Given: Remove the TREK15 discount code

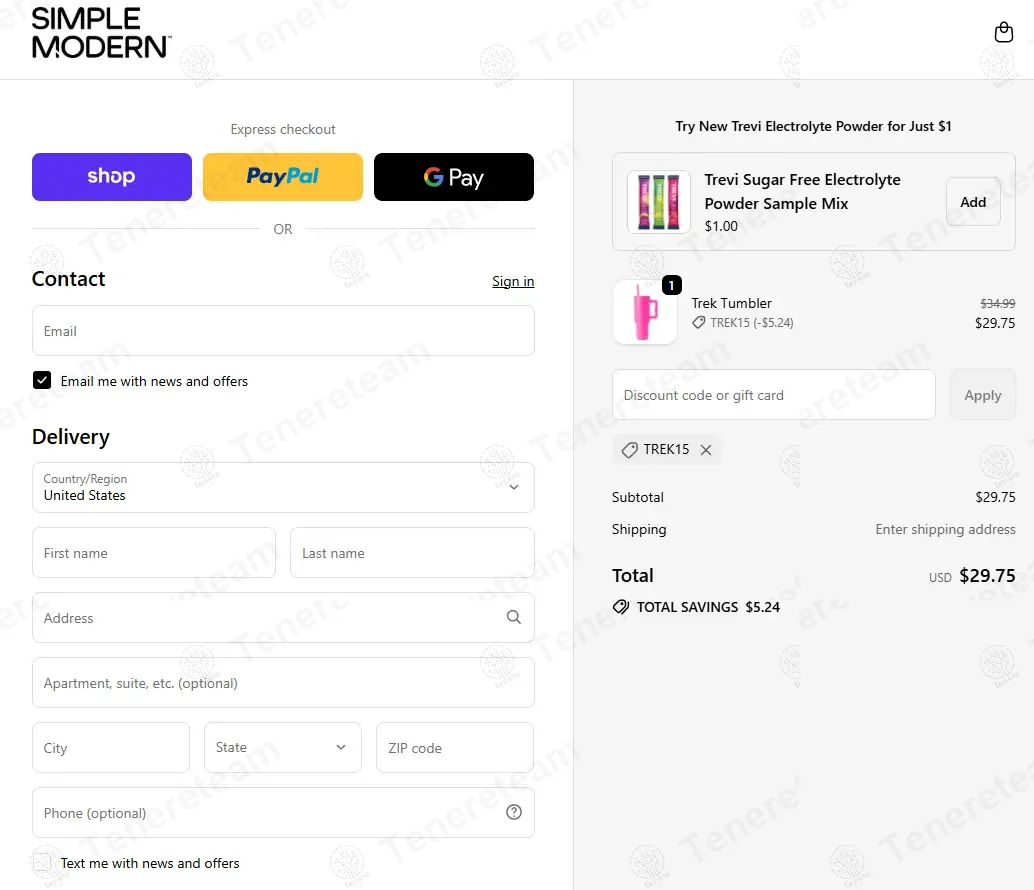Looking at the screenshot, I should 706,450.
